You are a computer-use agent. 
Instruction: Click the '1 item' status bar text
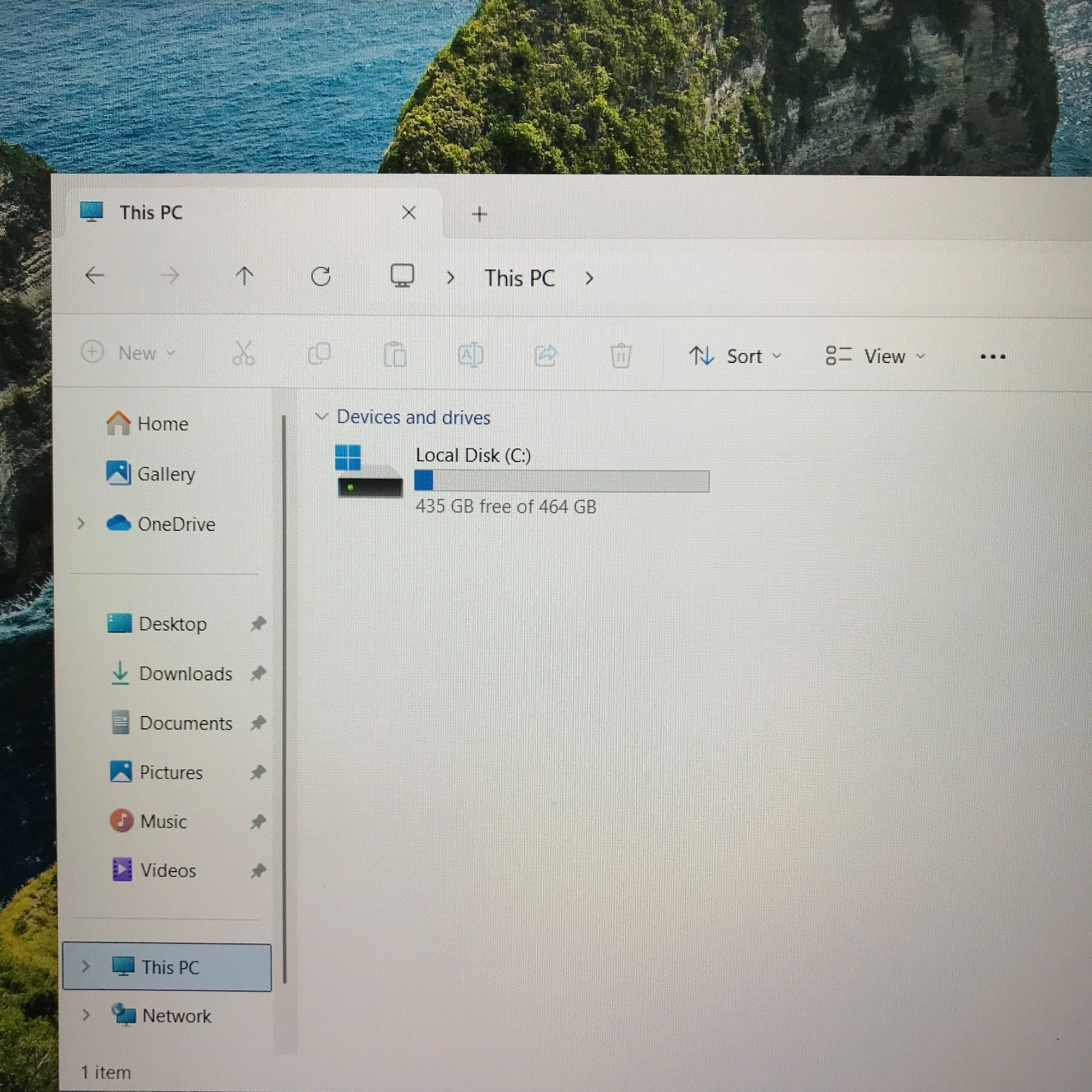pyautogui.click(x=106, y=1072)
